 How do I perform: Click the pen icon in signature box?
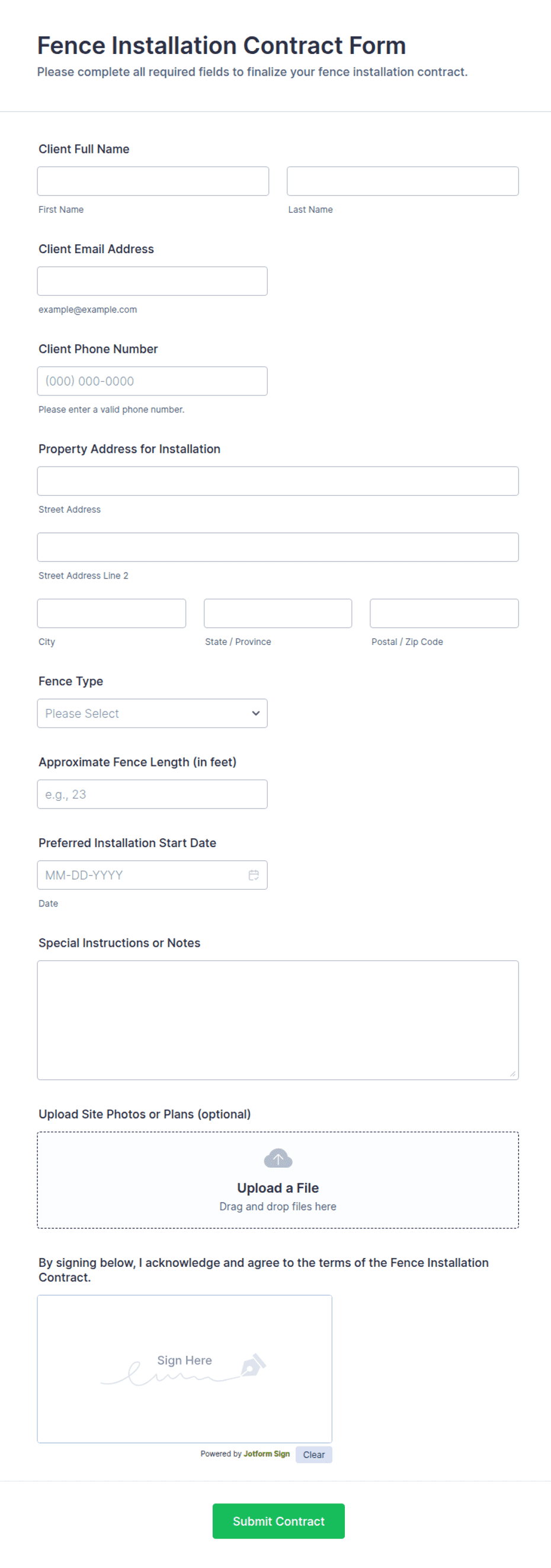pos(254,1365)
